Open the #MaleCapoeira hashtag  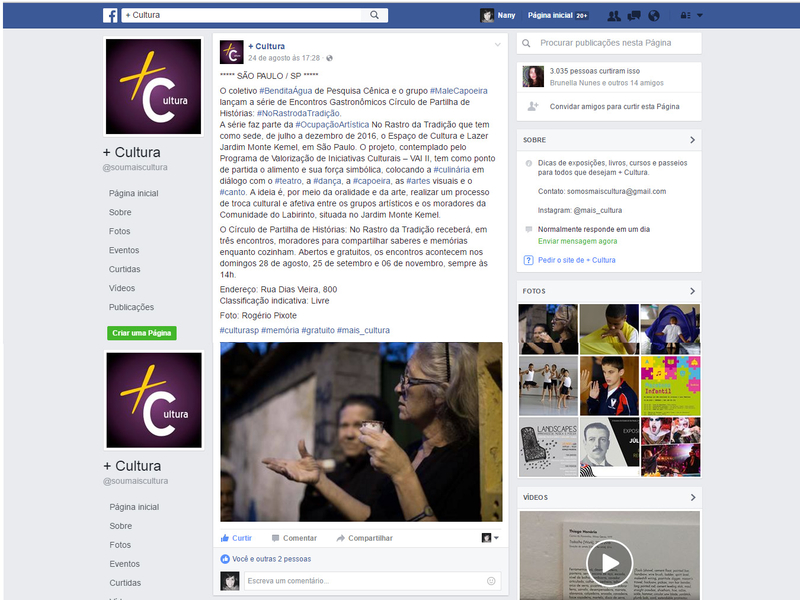(x=459, y=91)
